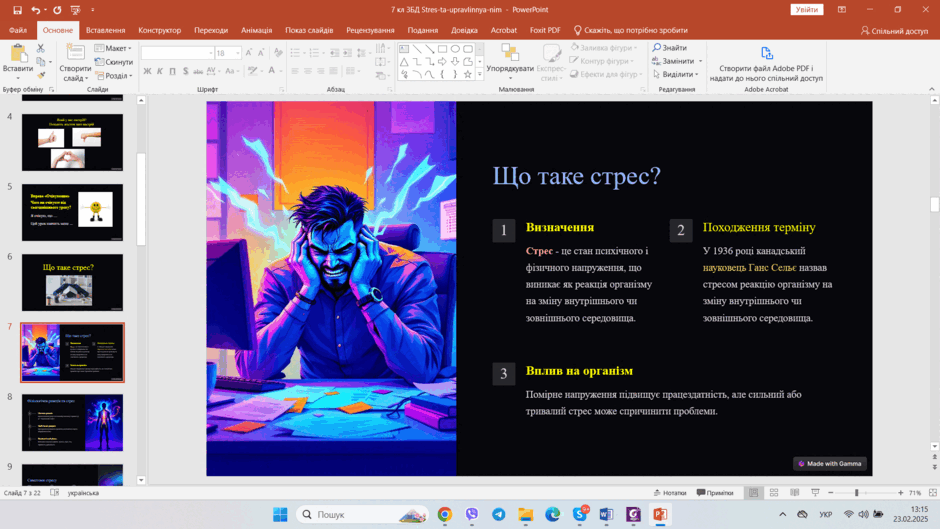The width and height of the screenshot is (940, 529).
Task: Open PowerPoint icon in taskbar
Action: [660, 514]
